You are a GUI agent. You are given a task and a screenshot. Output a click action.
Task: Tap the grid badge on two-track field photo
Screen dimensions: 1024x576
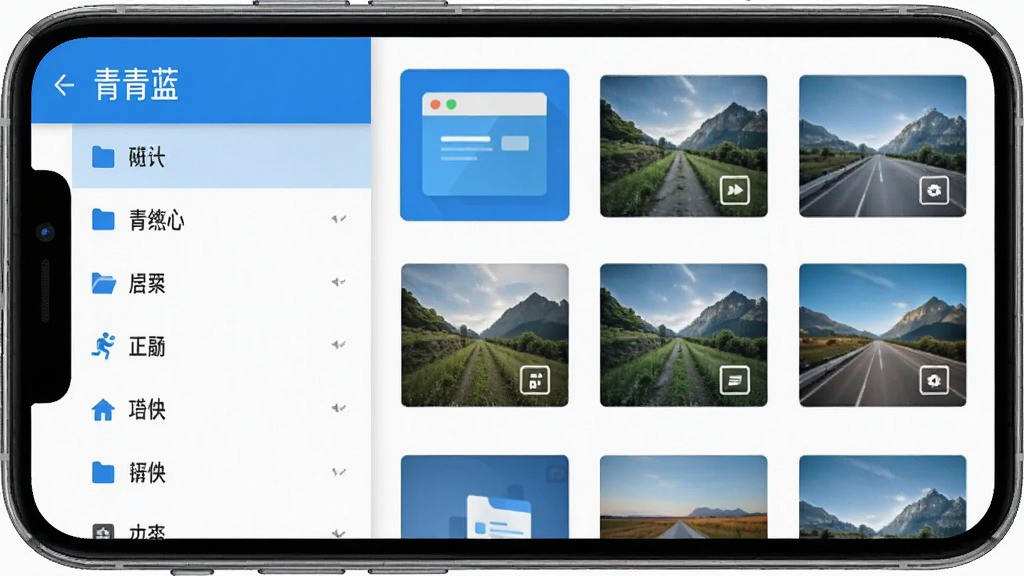535,380
